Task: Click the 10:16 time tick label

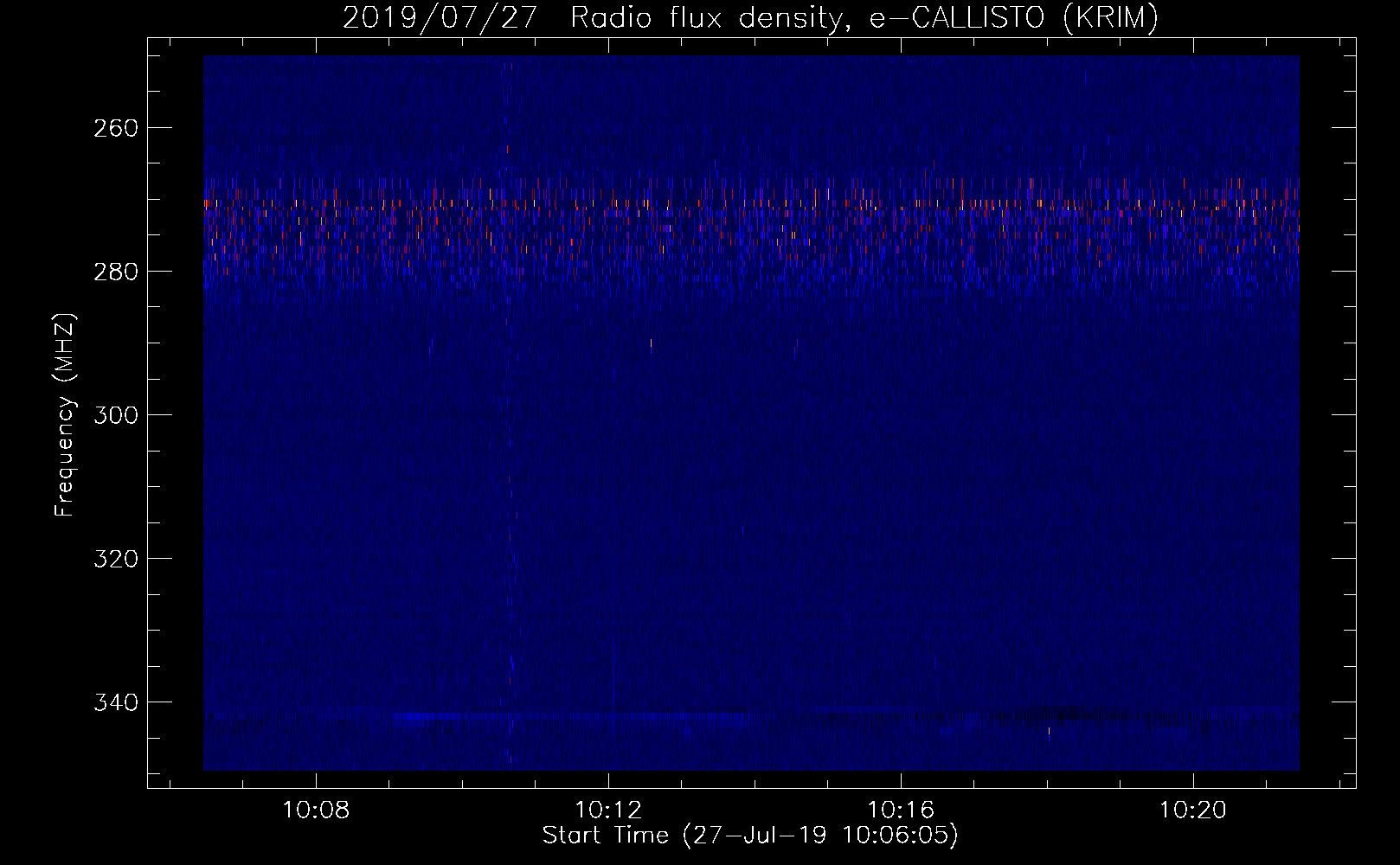Action: click(901, 811)
